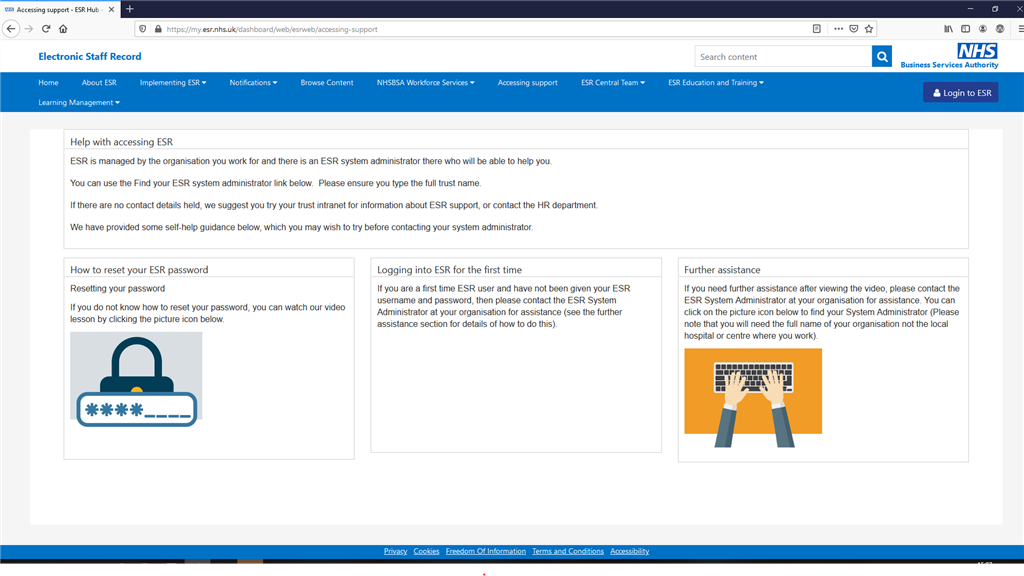Viewport: 1024px width, 576px height.
Task: Click the NHS Business Services Authority logo
Action: coord(950,56)
